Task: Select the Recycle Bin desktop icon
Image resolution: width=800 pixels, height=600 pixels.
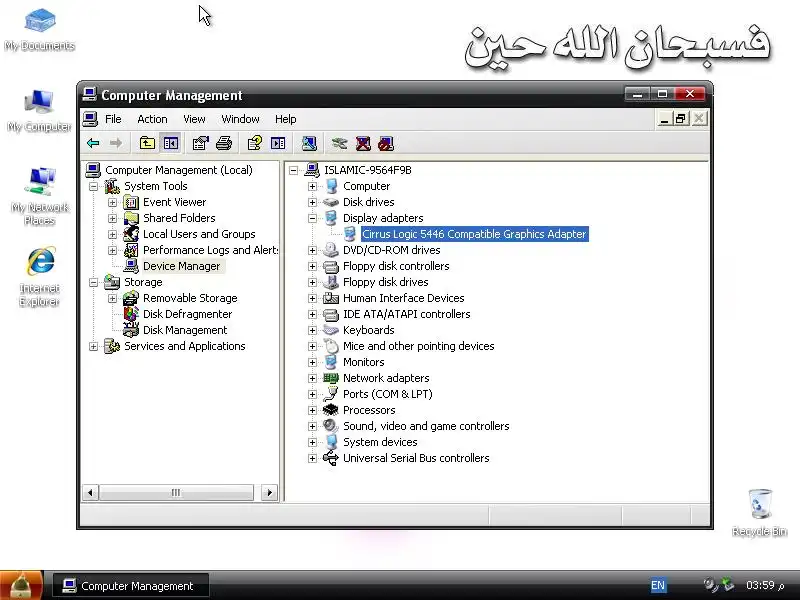Action: coord(760,513)
